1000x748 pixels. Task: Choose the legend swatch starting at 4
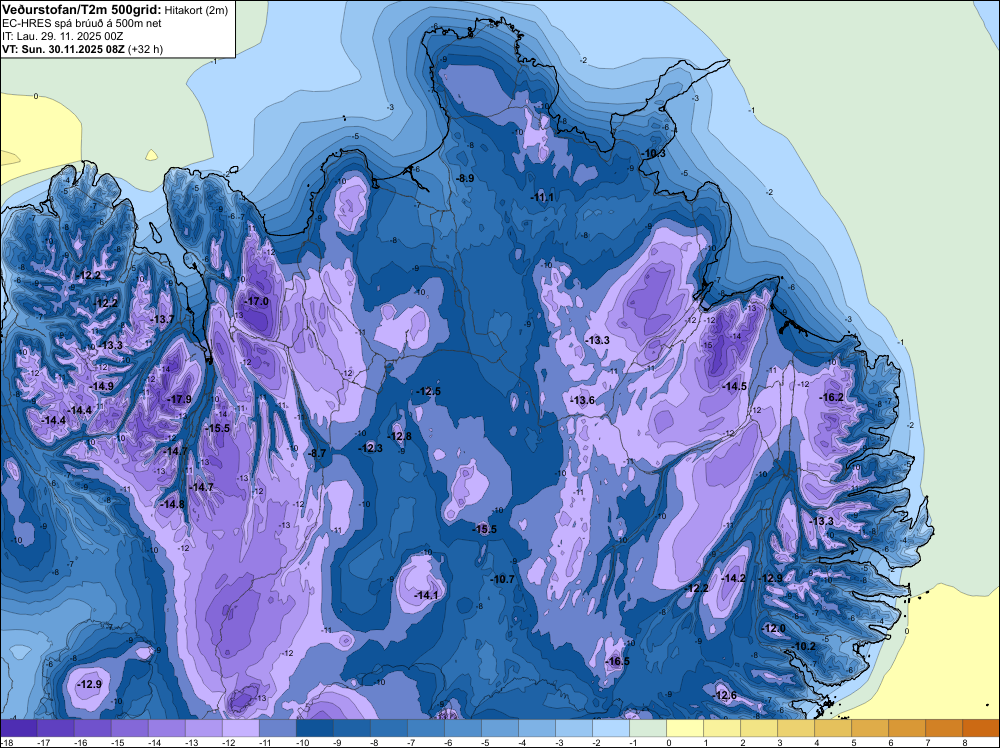[833, 728]
